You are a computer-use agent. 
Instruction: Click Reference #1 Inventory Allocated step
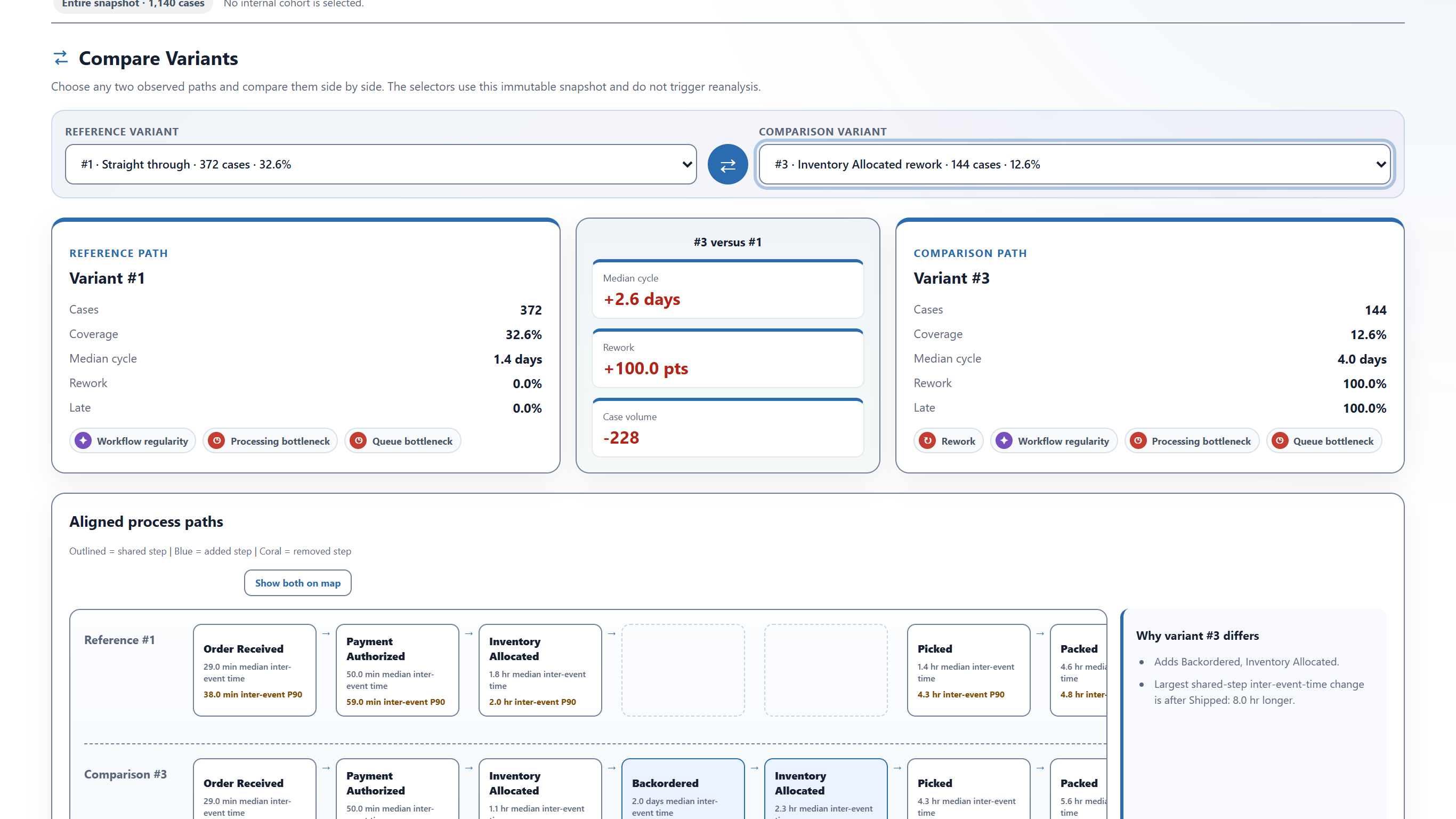(540, 670)
